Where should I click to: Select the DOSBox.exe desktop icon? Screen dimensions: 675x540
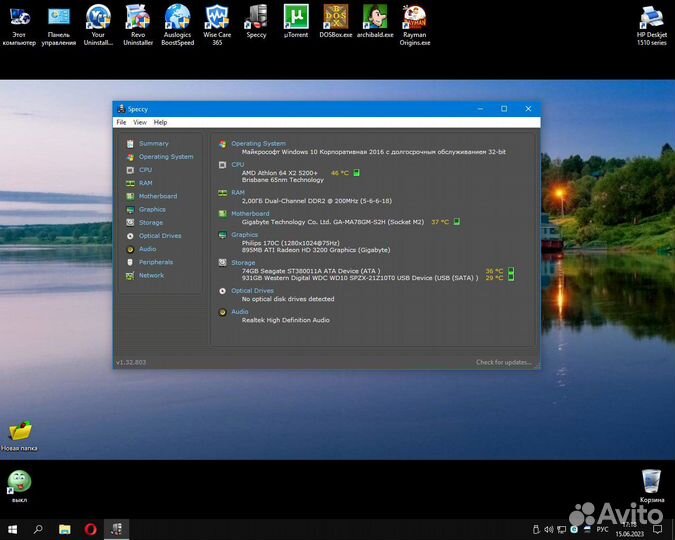(335, 22)
